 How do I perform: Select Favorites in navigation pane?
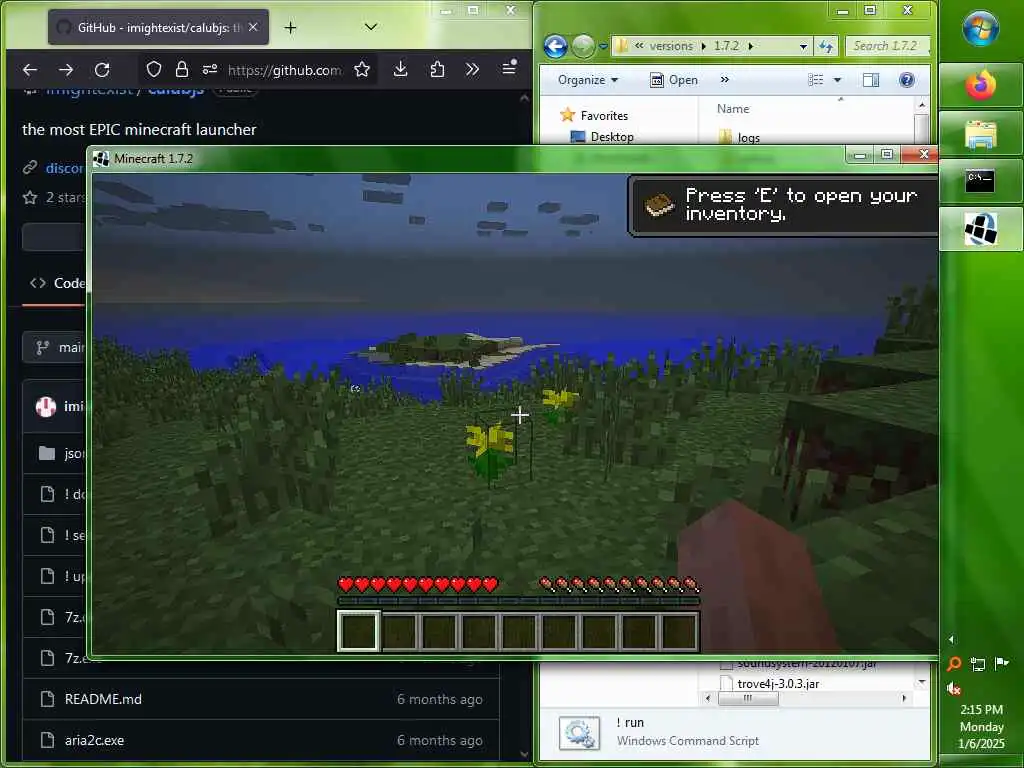tap(594, 116)
